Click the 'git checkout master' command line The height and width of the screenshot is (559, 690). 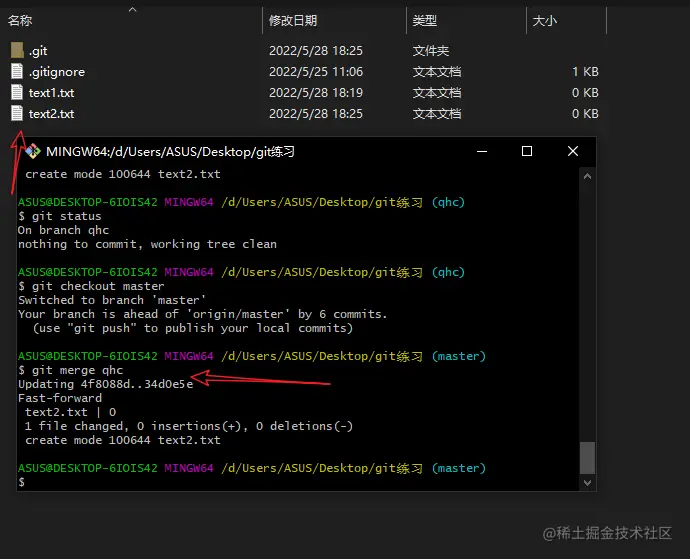pyautogui.click(x=91, y=286)
